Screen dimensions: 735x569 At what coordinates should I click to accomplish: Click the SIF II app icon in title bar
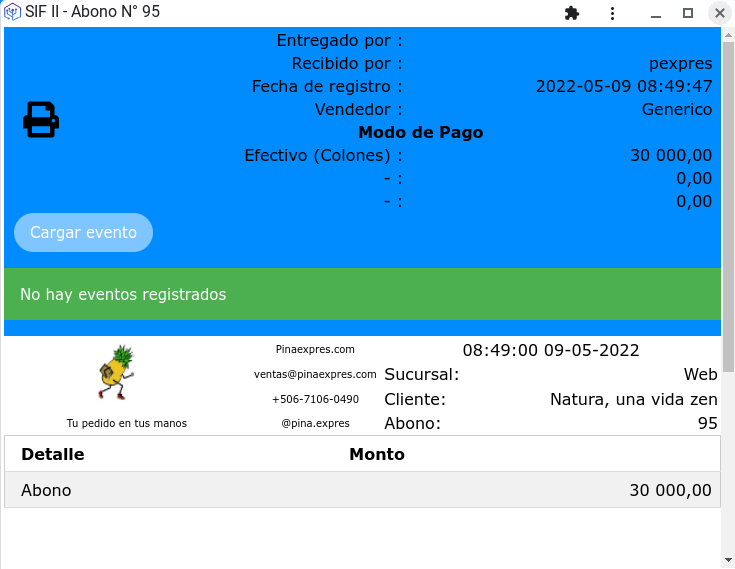(13, 13)
